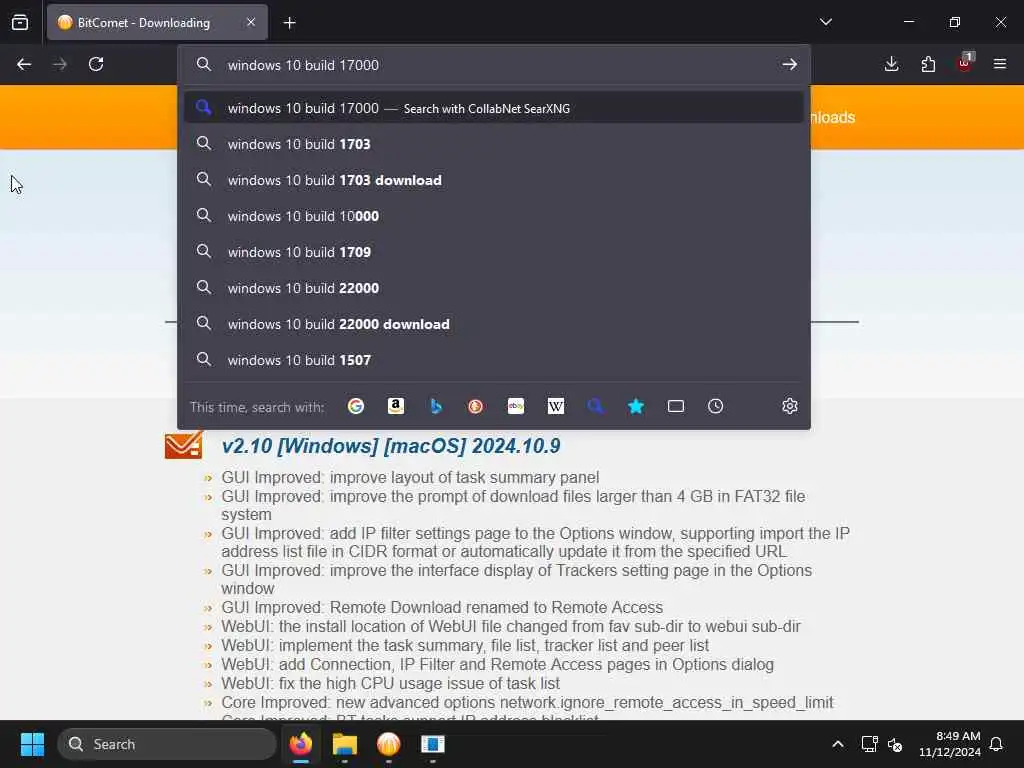Viewport: 1024px width, 768px height.
Task: Select the BitComet - Downloading tab
Action: pyautogui.click(x=157, y=22)
